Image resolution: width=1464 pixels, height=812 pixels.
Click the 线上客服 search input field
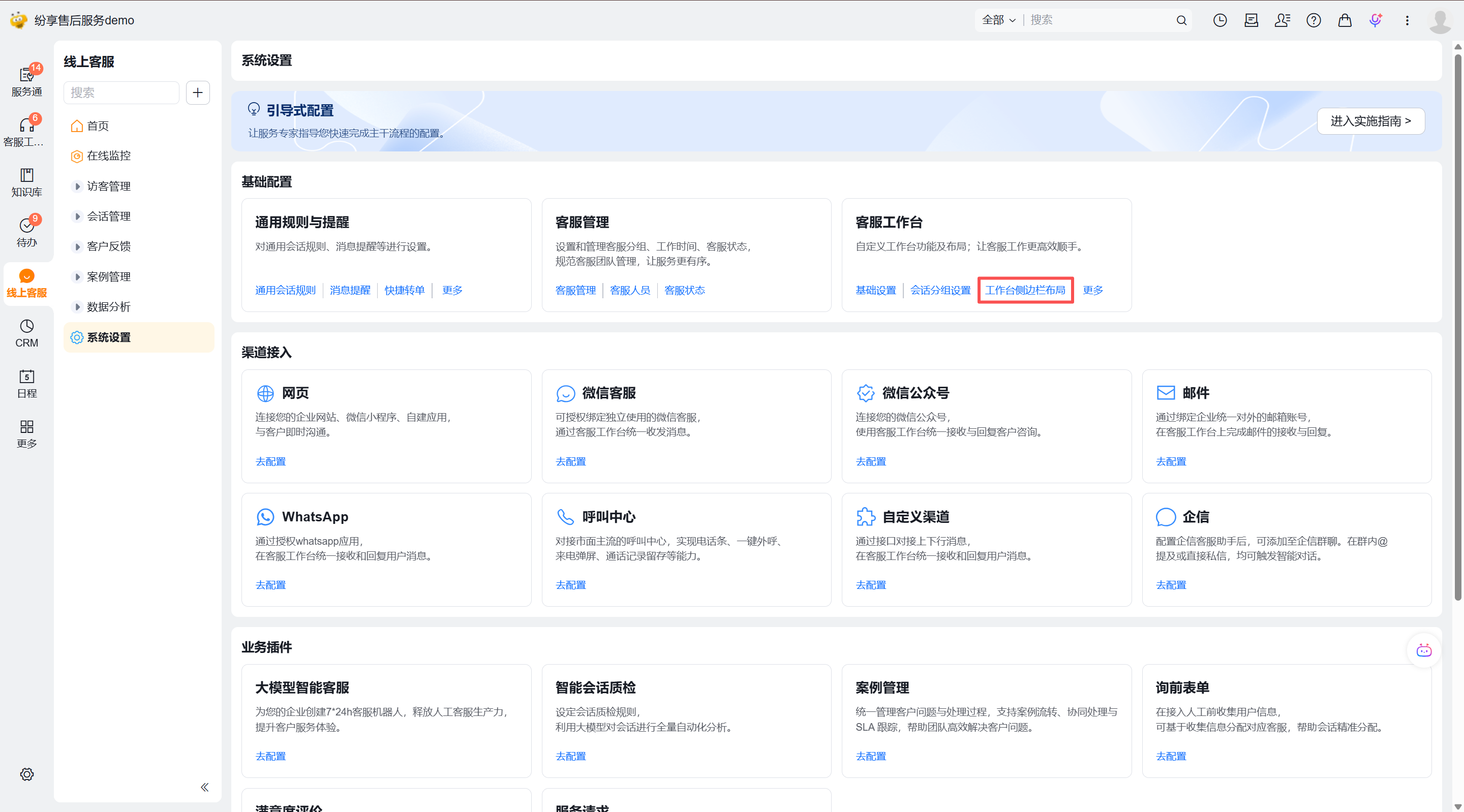coord(121,92)
